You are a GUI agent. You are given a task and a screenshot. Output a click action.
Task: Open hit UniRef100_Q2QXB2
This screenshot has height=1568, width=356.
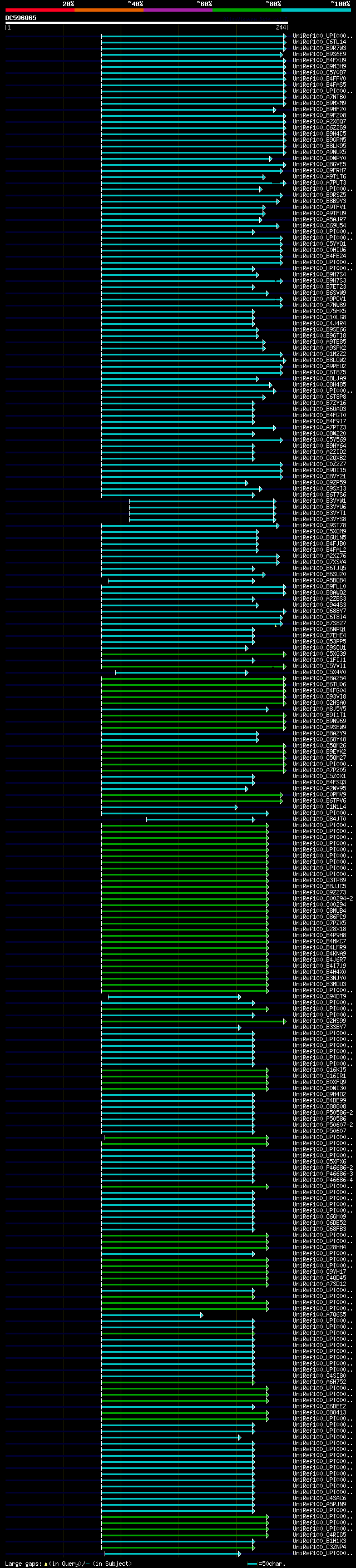[x=319, y=458]
